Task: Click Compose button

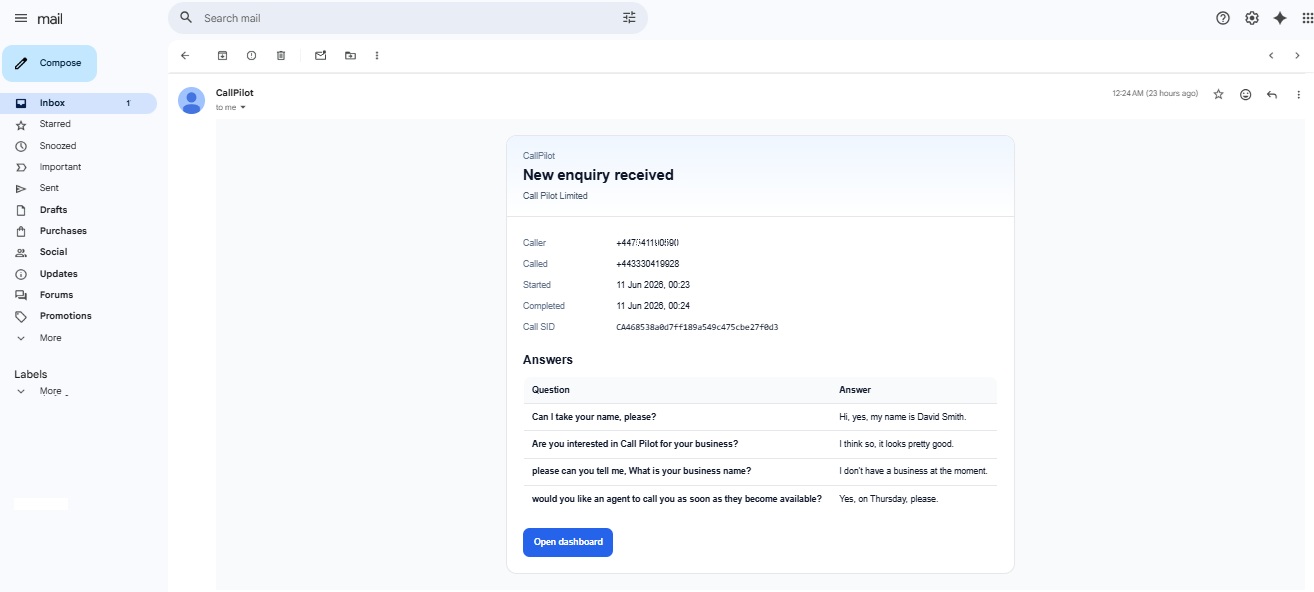Action: 50,63
